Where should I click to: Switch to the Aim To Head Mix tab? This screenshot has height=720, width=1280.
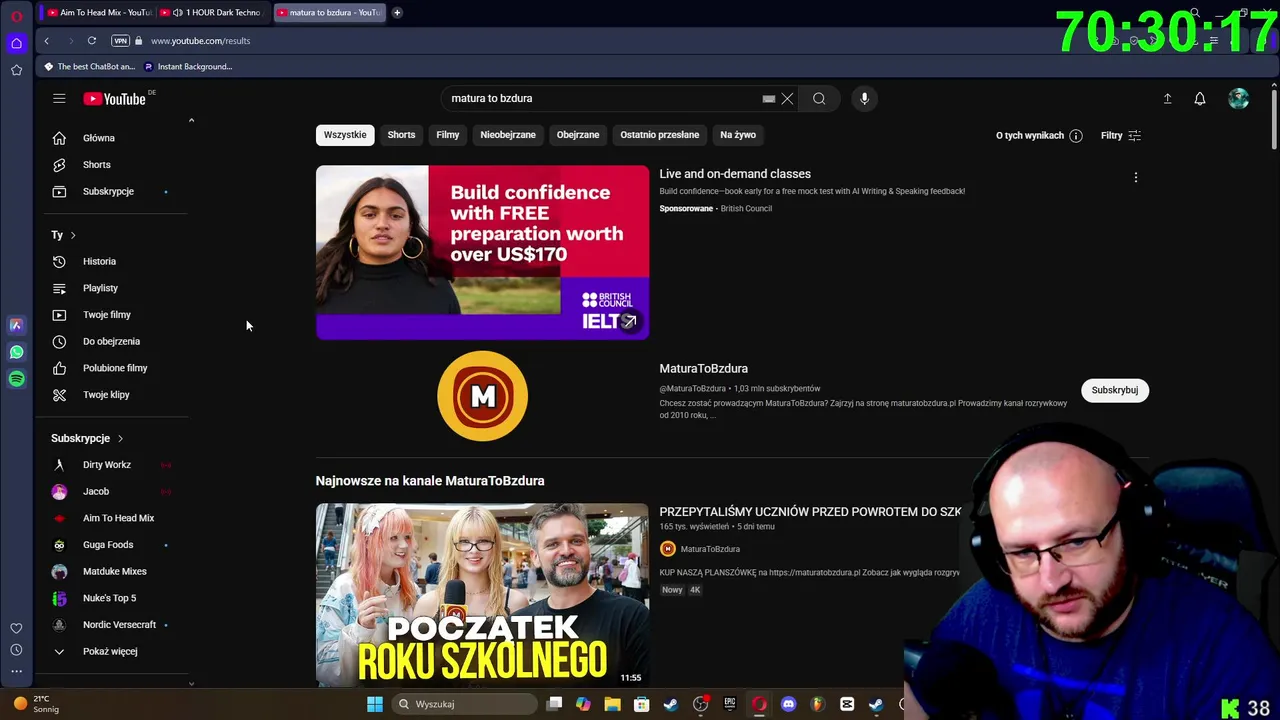click(x=100, y=12)
